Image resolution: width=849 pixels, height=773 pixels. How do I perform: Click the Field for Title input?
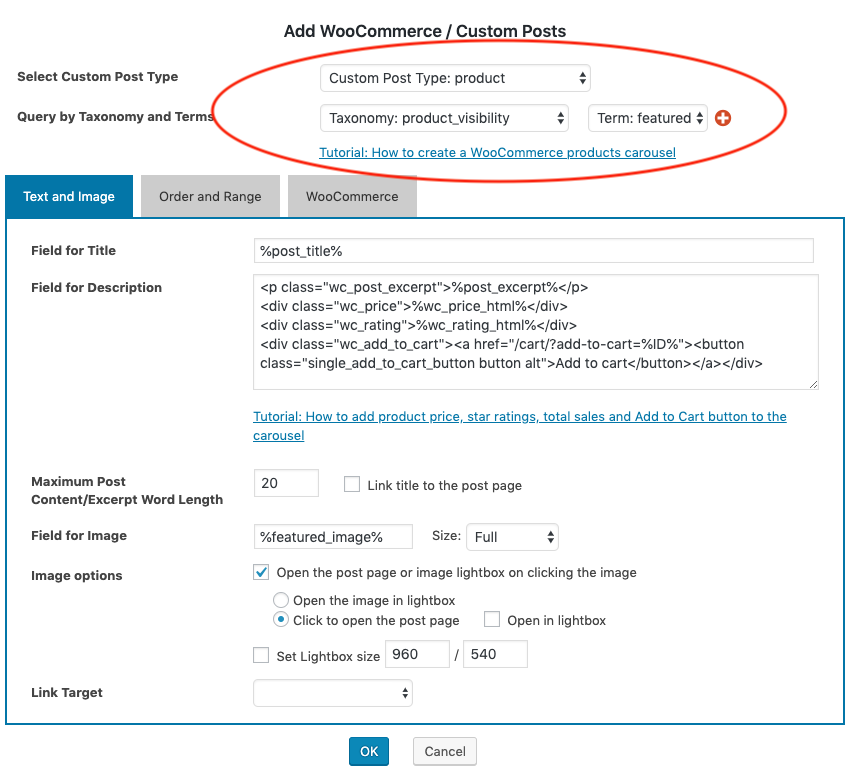534,251
